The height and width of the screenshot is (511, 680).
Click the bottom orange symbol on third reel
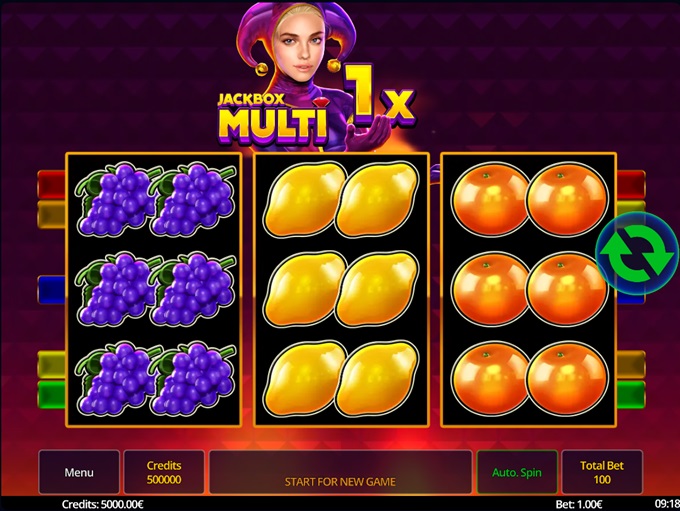coord(529,378)
